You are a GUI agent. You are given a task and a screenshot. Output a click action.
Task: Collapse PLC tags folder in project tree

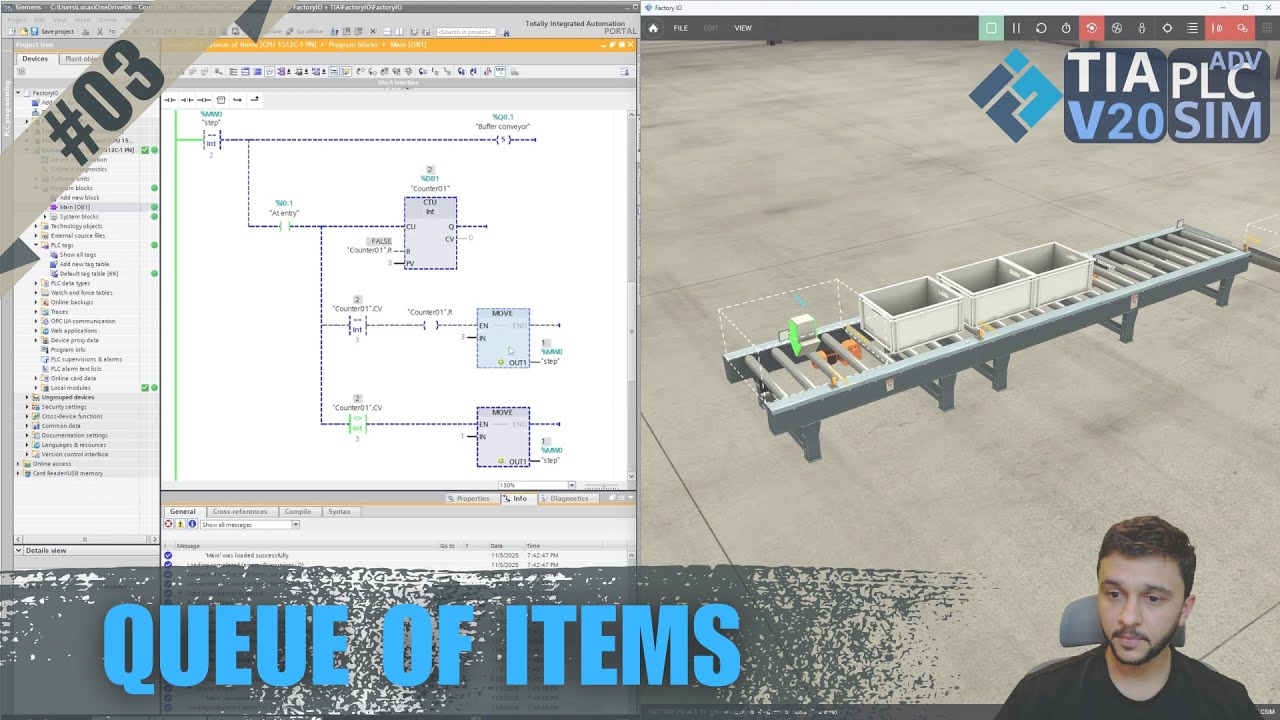point(37,245)
